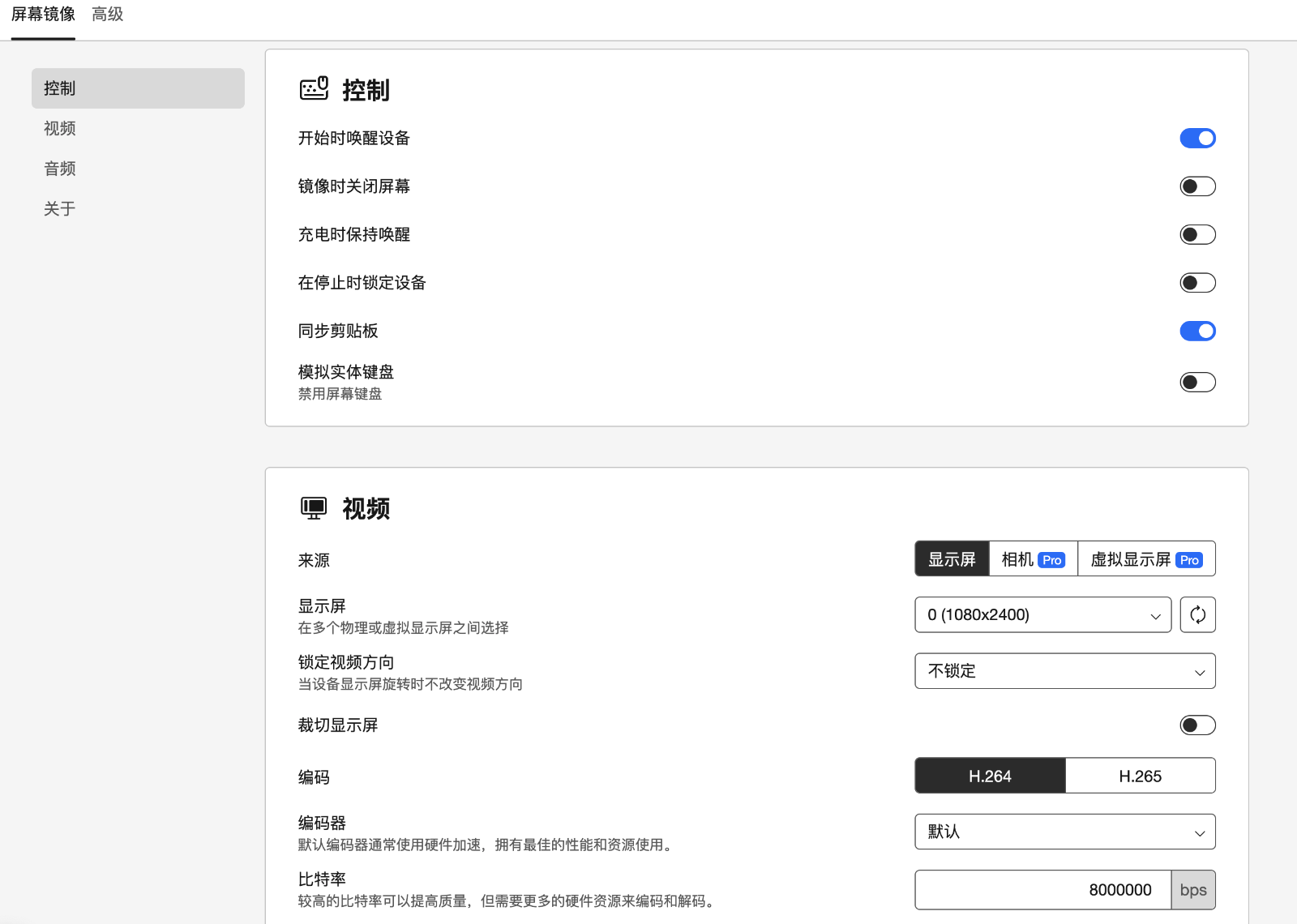Click the bitrate field showing 8000000
The height and width of the screenshot is (924, 1297).
[1042, 890]
